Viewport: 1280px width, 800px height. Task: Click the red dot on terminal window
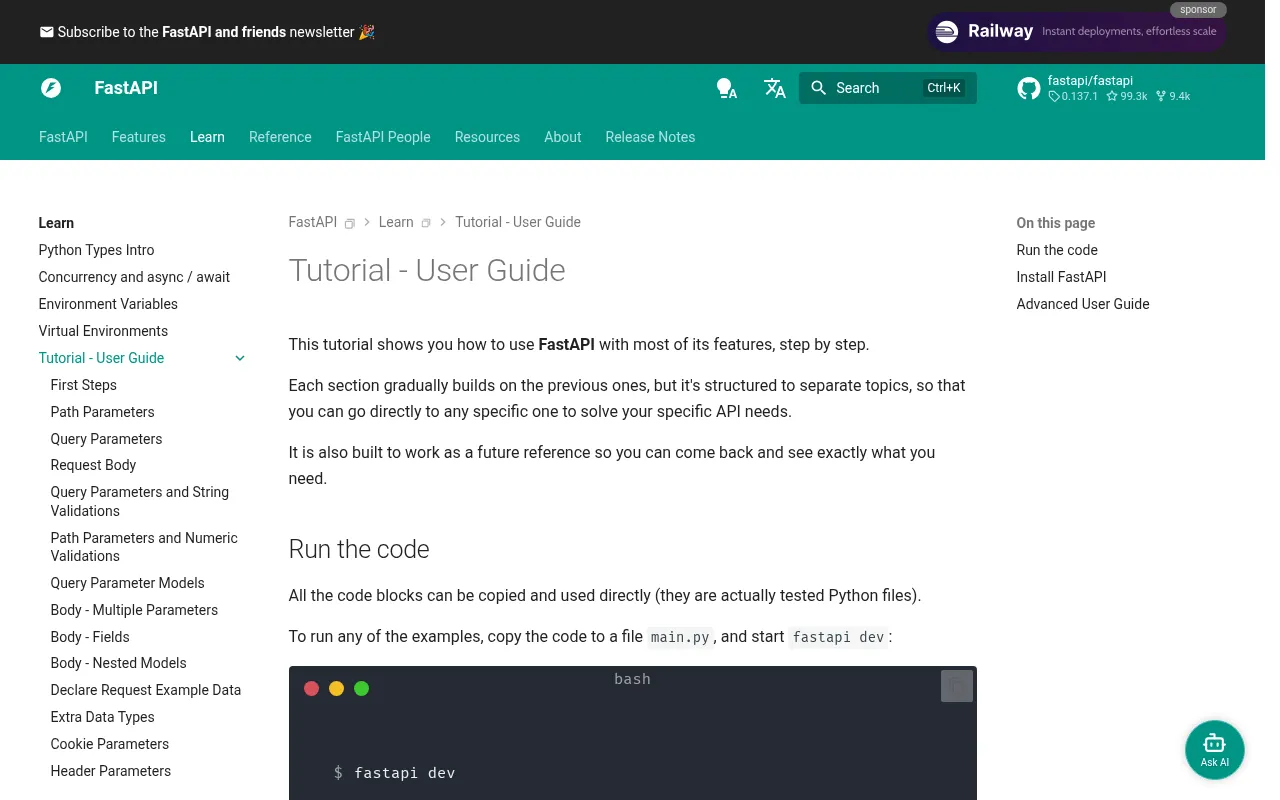tap(311, 688)
